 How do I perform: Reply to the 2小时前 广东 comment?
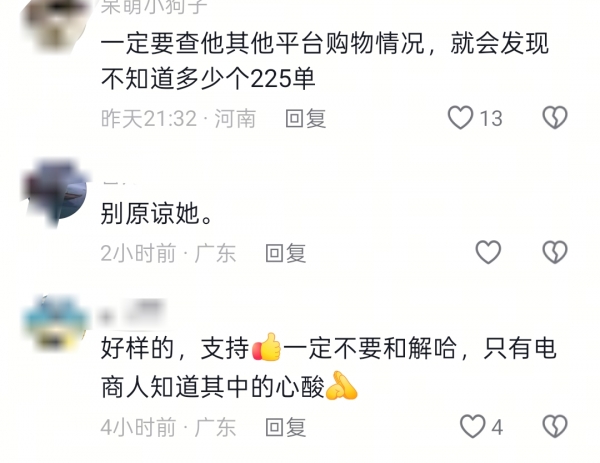click(285, 253)
